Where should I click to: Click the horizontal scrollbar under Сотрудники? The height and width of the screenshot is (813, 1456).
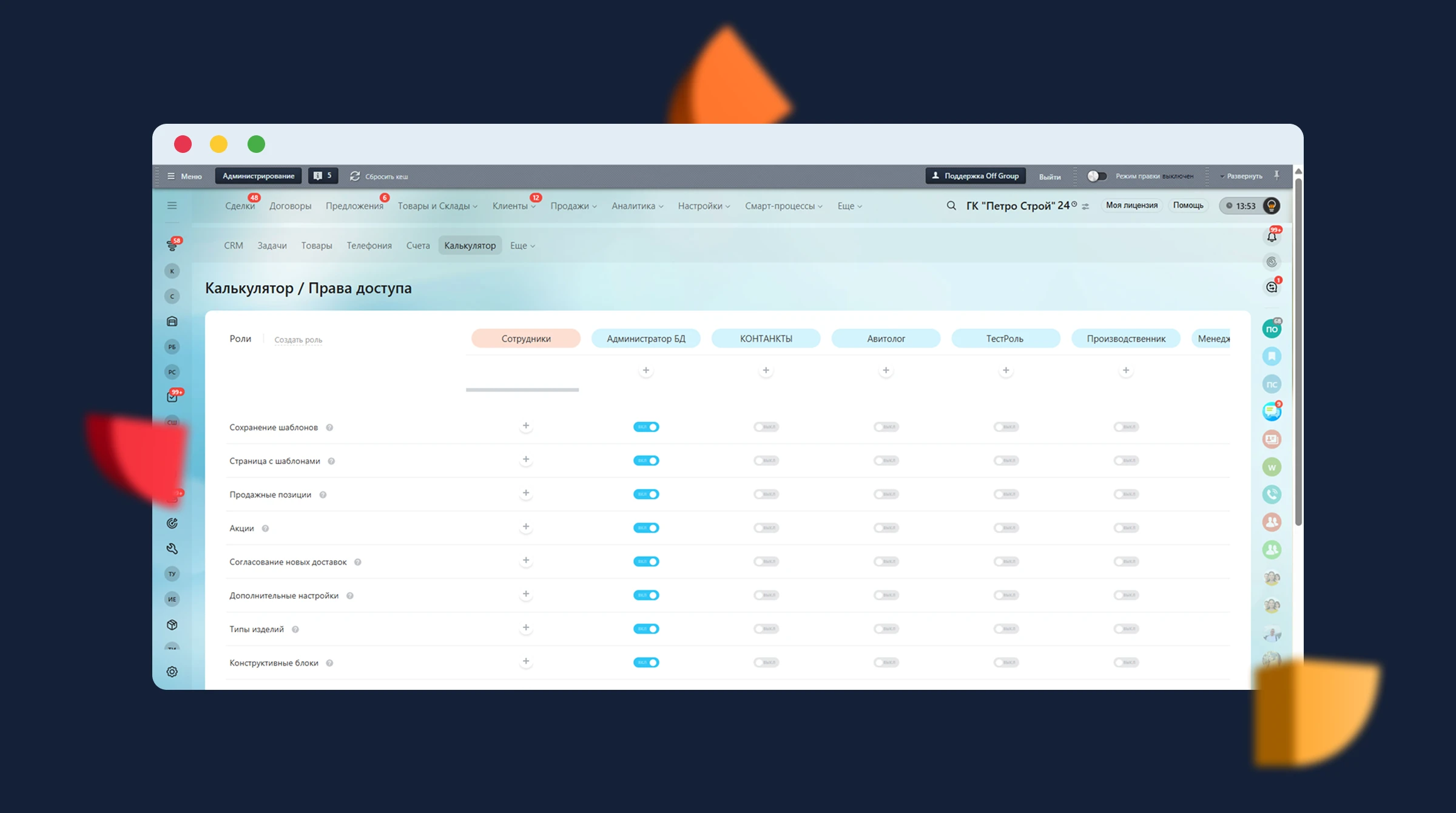tap(522, 390)
